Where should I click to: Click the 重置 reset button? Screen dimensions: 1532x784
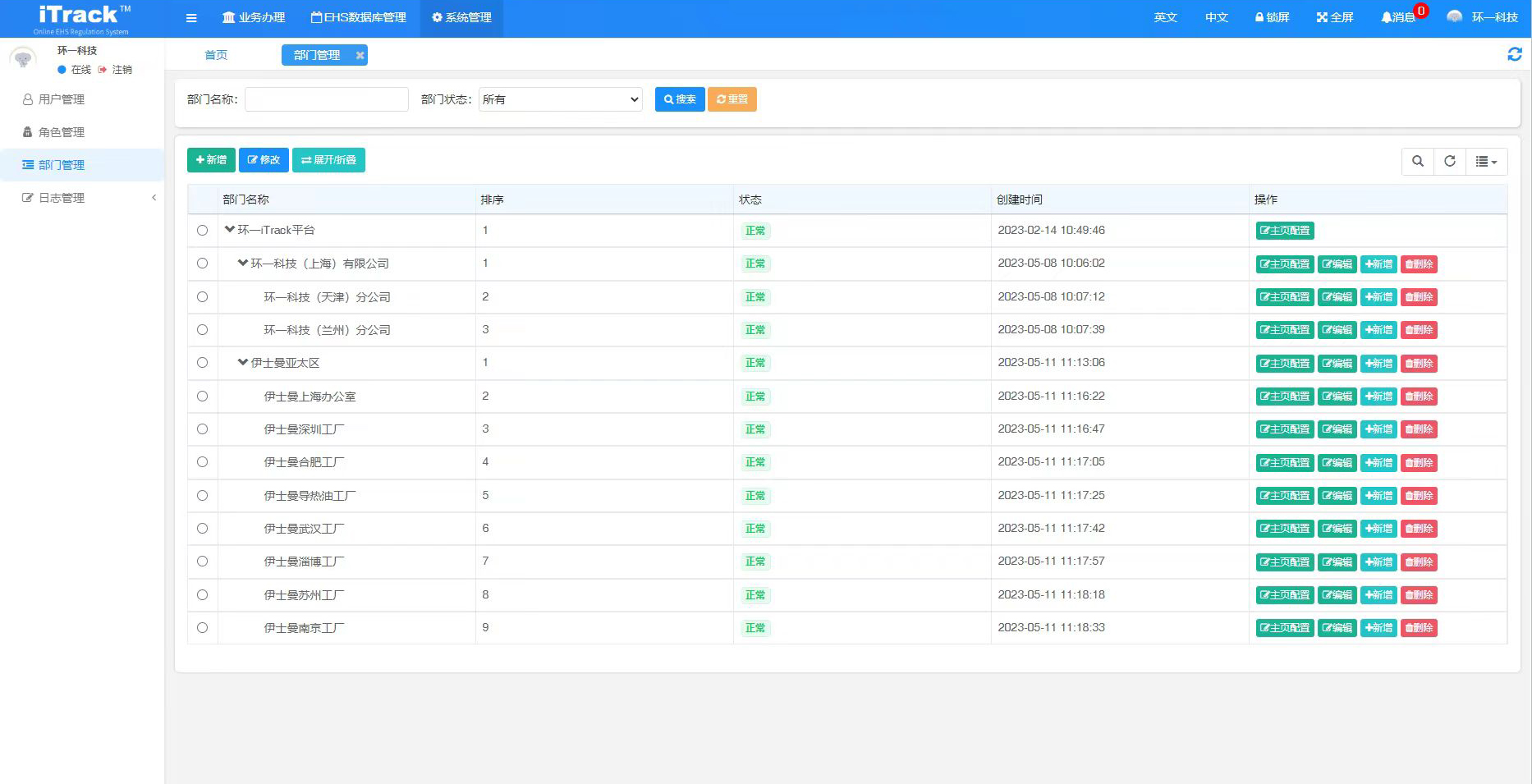point(732,99)
